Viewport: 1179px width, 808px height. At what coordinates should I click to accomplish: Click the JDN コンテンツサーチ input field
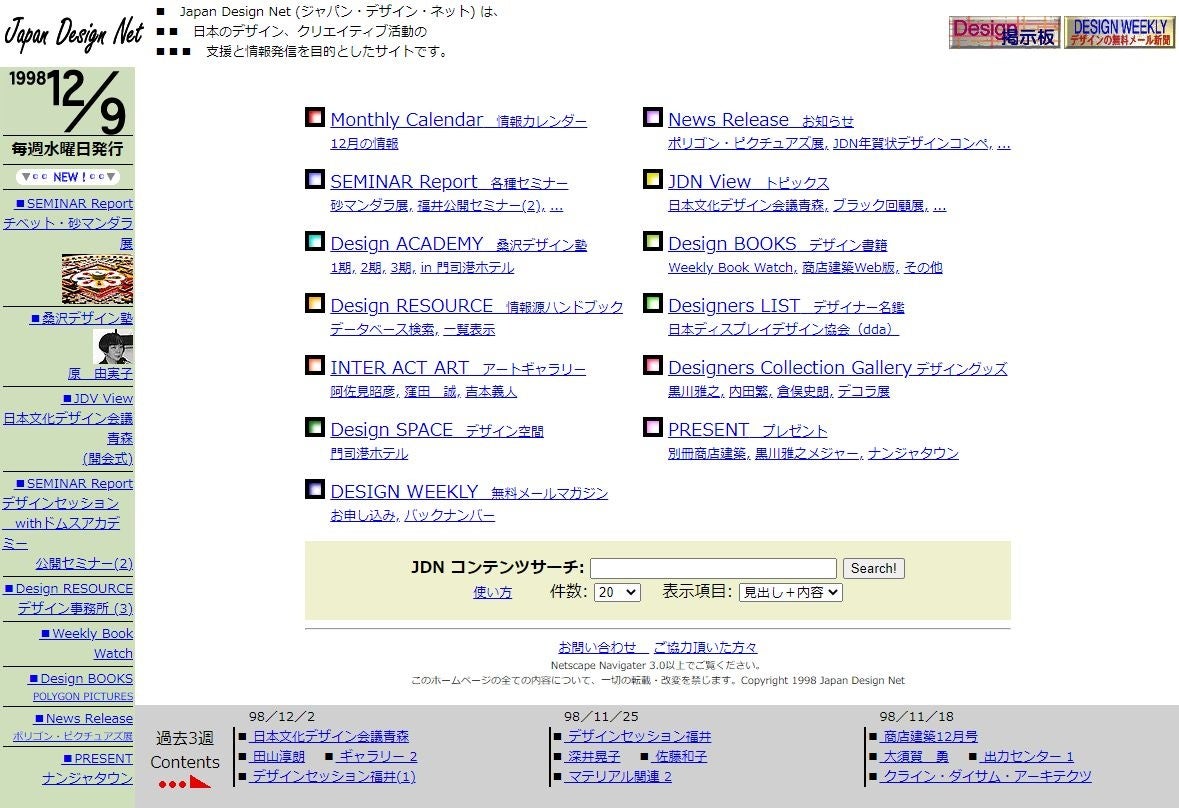tap(713, 568)
